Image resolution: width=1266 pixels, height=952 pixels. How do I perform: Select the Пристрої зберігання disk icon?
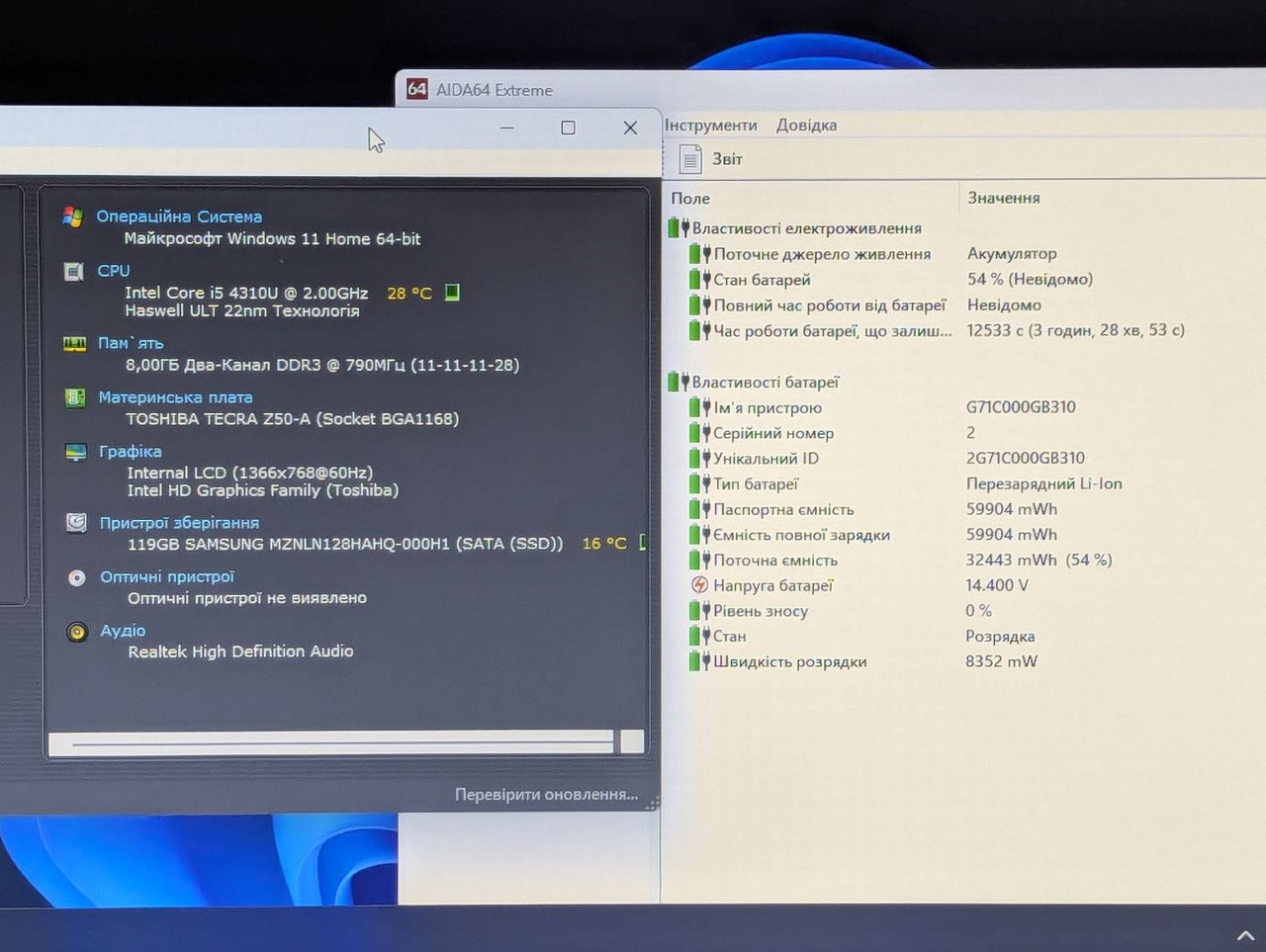click(x=76, y=523)
